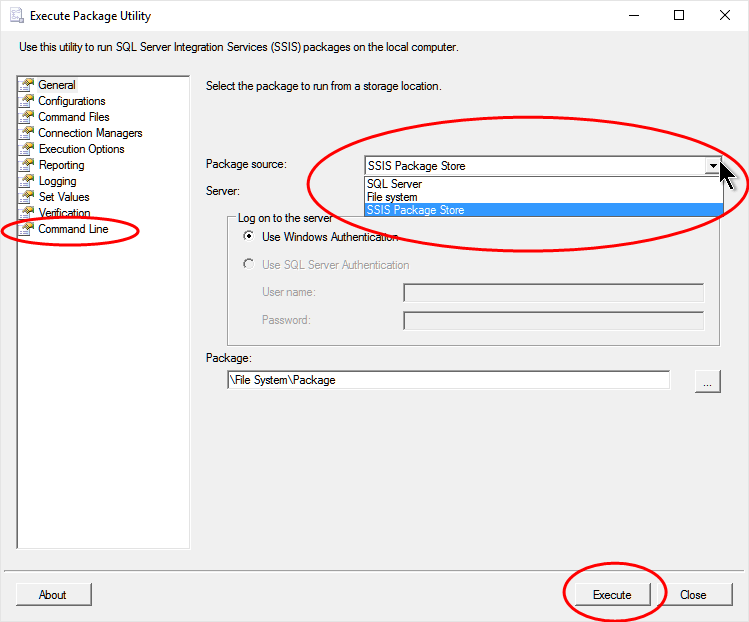Viewport: 749px width, 622px height.
Task: Go to the Command Files page
Action: coord(74,117)
